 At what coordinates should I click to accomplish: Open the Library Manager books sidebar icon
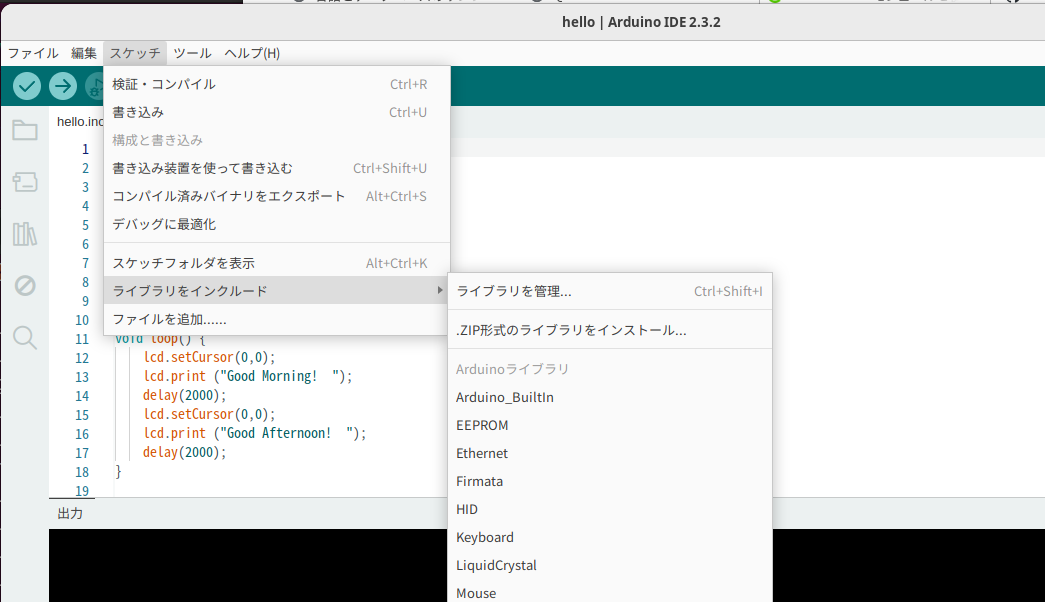coord(25,233)
